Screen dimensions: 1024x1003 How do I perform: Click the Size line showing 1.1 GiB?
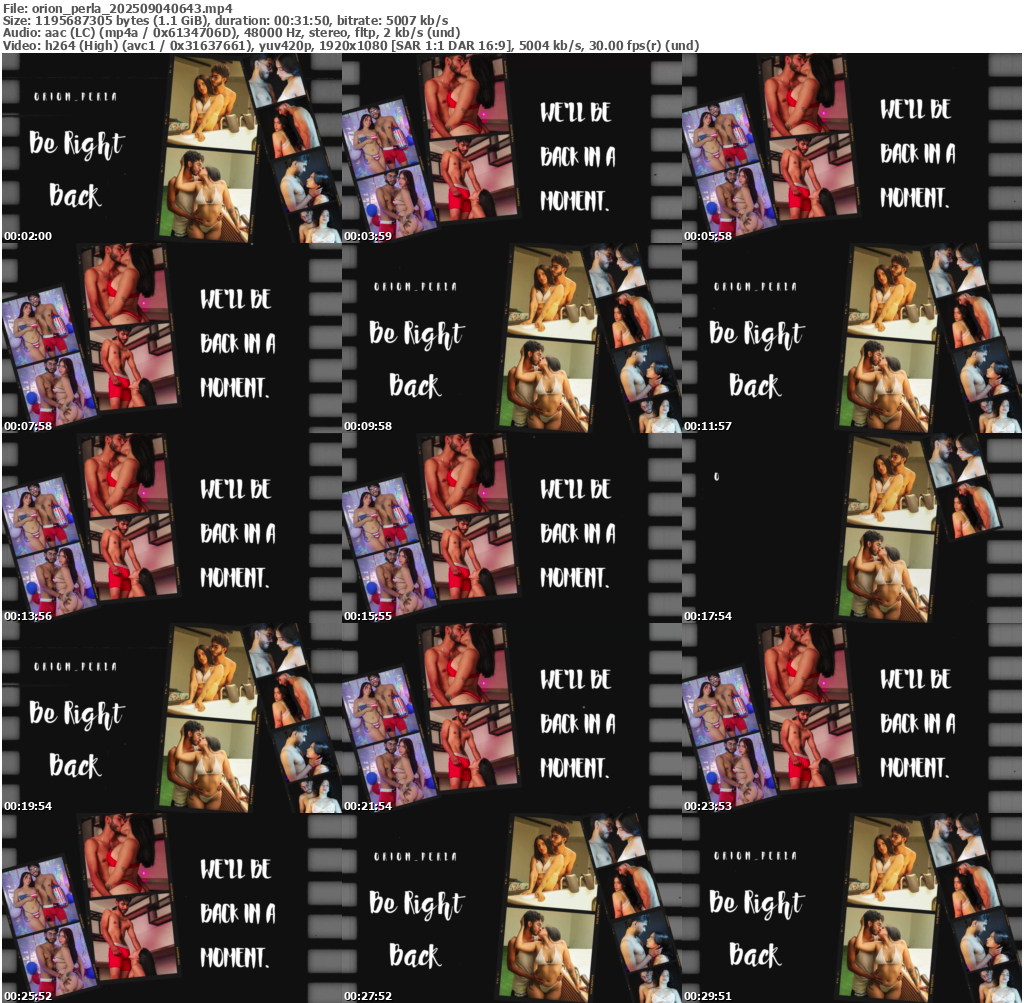pos(225,21)
